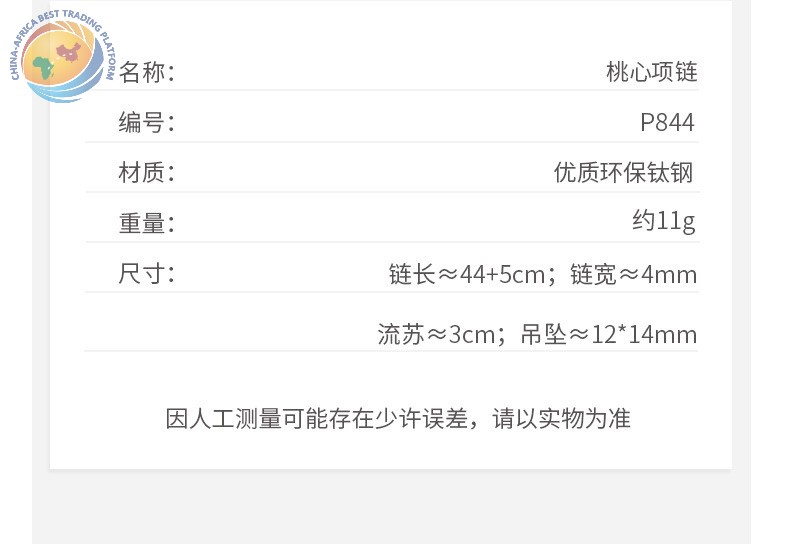The height and width of the screenshot is (544, 790).
Task: Click the China map in the logo
Action: coord(69,51)
